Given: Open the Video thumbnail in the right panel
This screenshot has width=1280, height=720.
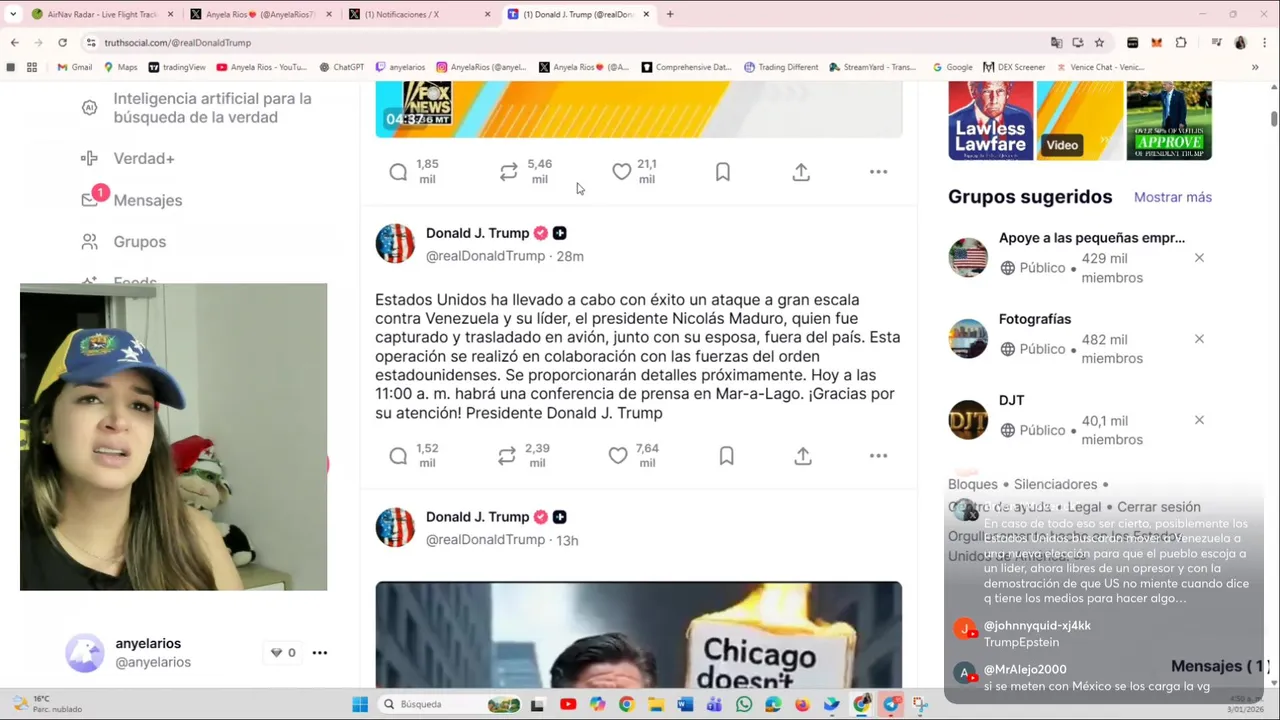Looking at the screenshot, I should pos(1080,121).
